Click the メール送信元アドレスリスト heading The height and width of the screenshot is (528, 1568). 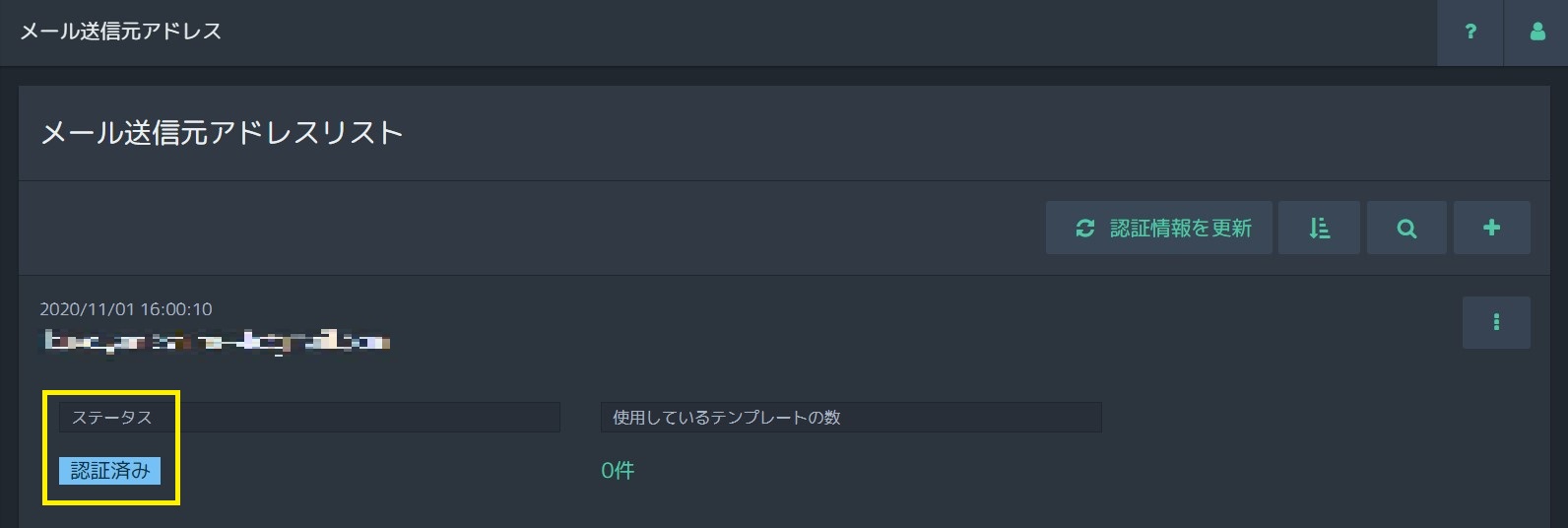[x=222, y=133]
